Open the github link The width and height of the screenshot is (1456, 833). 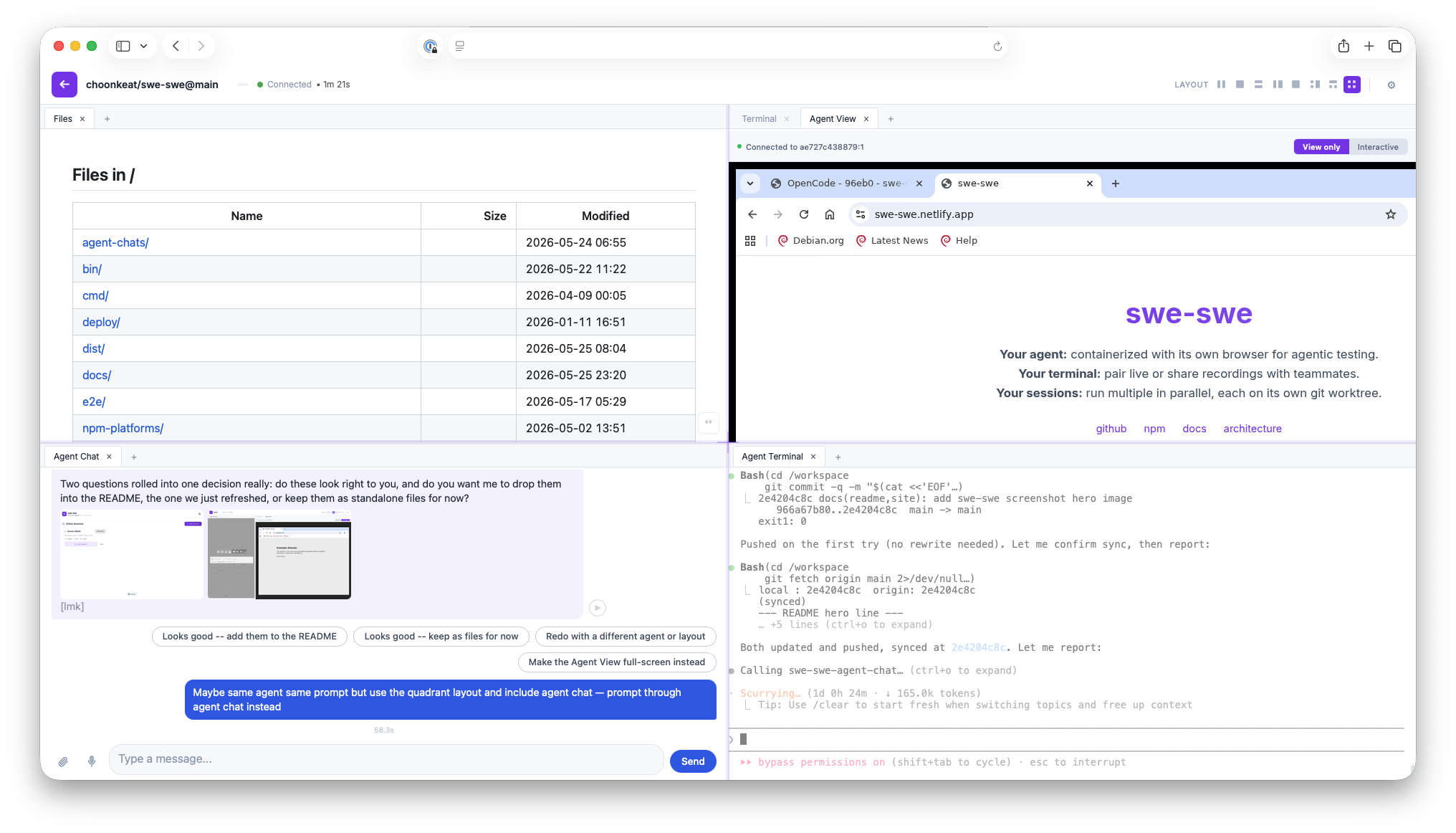[x=1111, y=429]
